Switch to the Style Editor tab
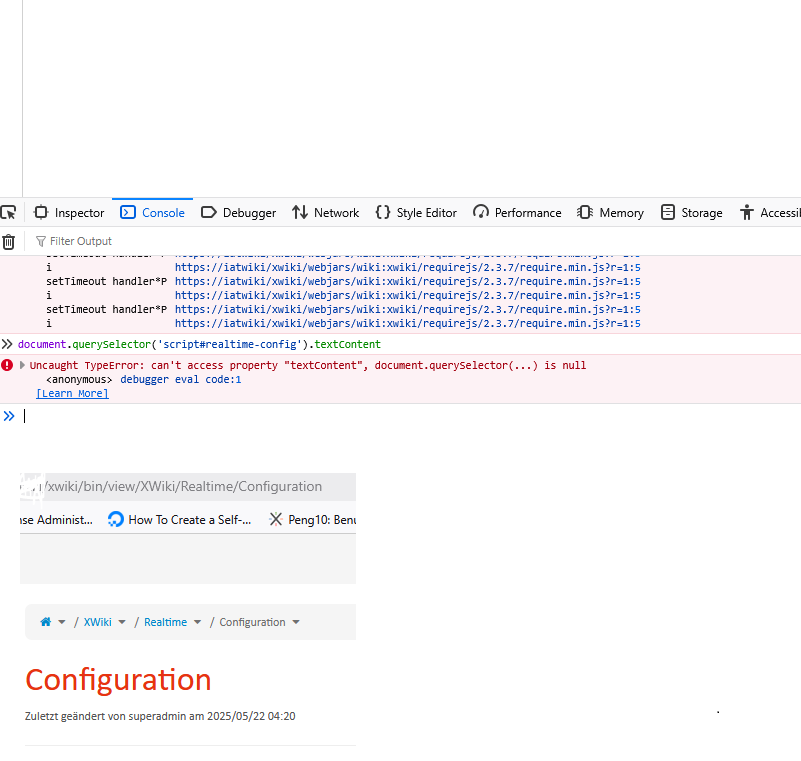This screenshot has width=801, height=761. tap(415, 212)
